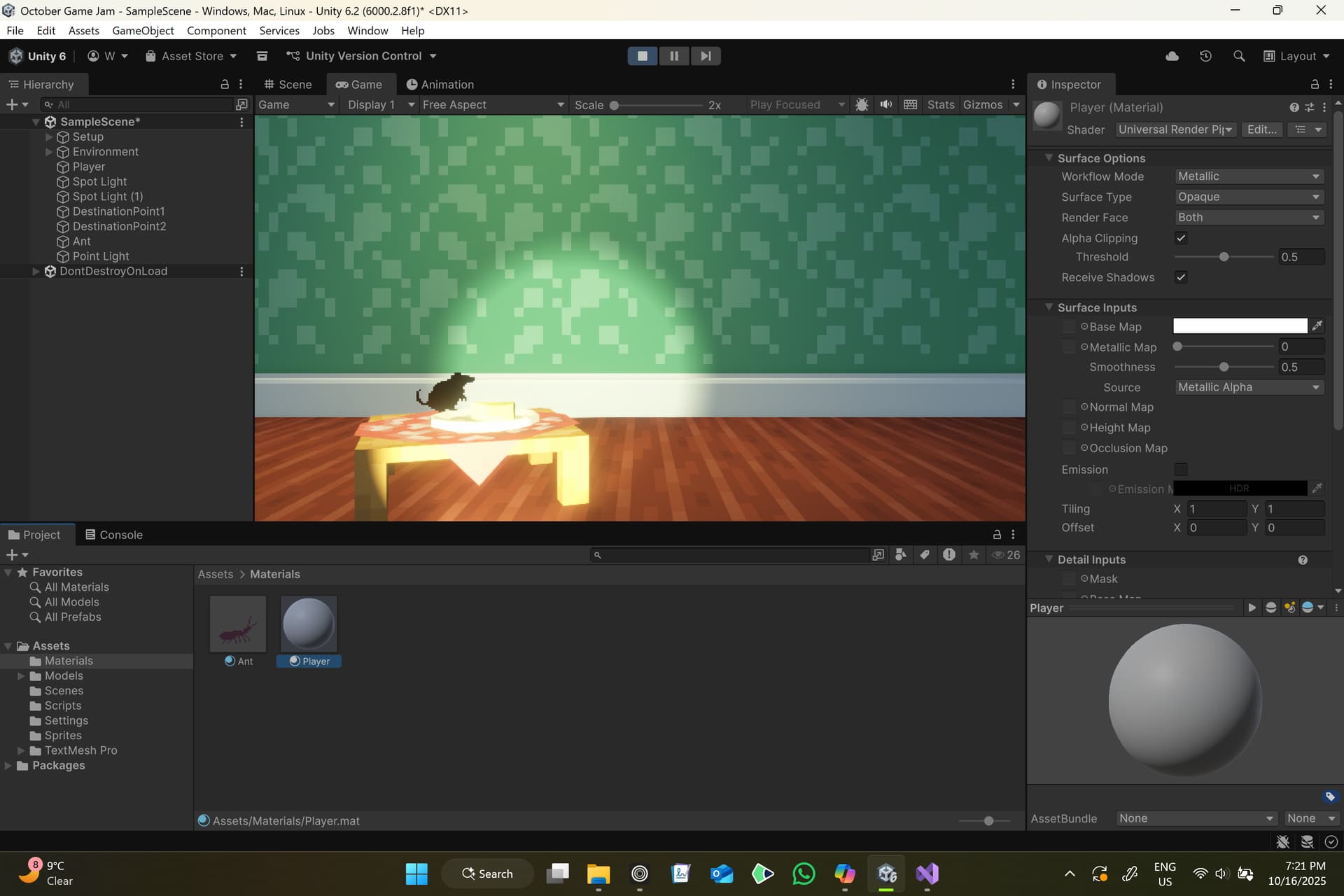Screen dimensions: 1344x896
Task: Open the Render Face dropdown set to Both
Action: [1249, 217]
